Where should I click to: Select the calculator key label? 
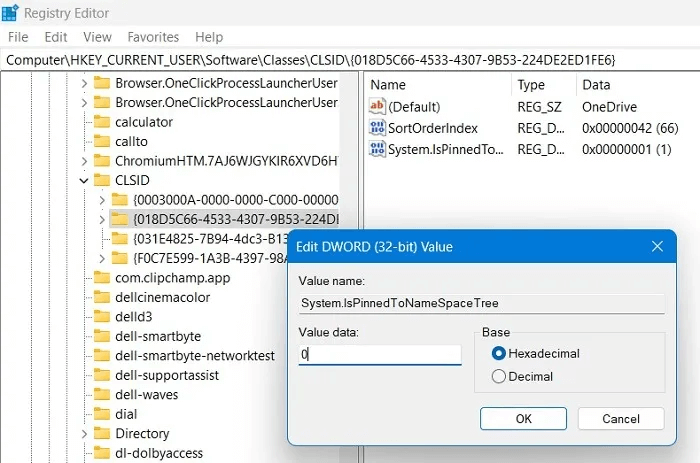pos(144,122)
